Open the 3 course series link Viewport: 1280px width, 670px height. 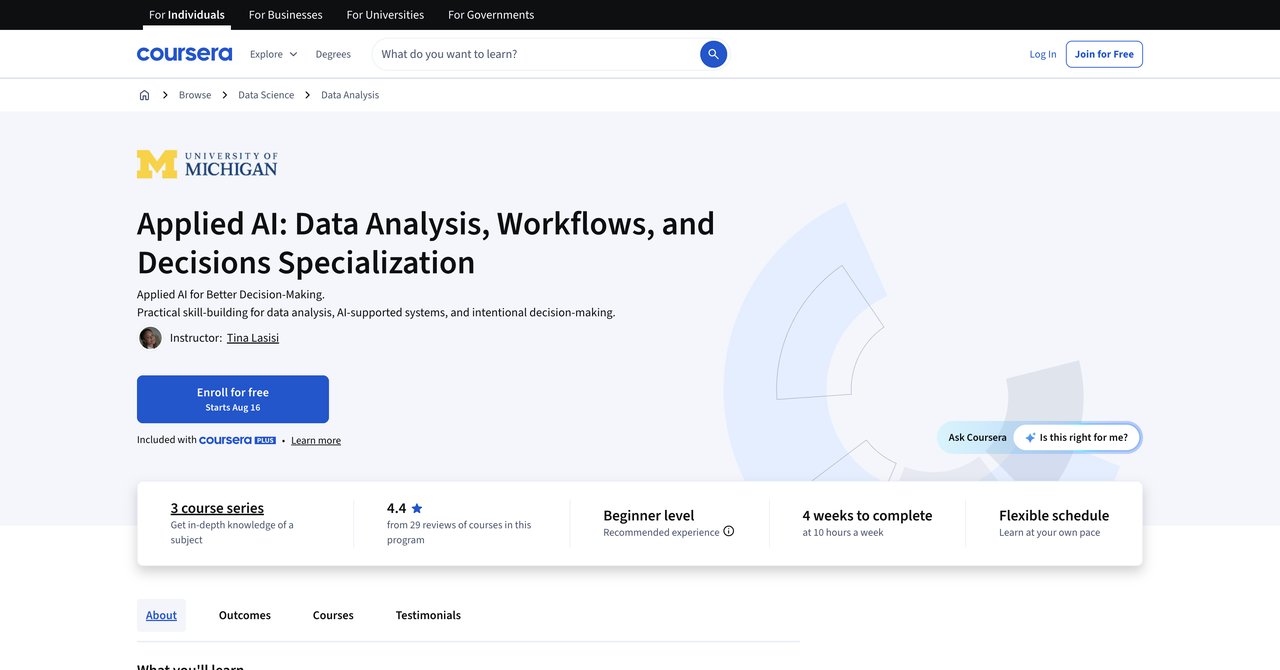coord(217,508)
